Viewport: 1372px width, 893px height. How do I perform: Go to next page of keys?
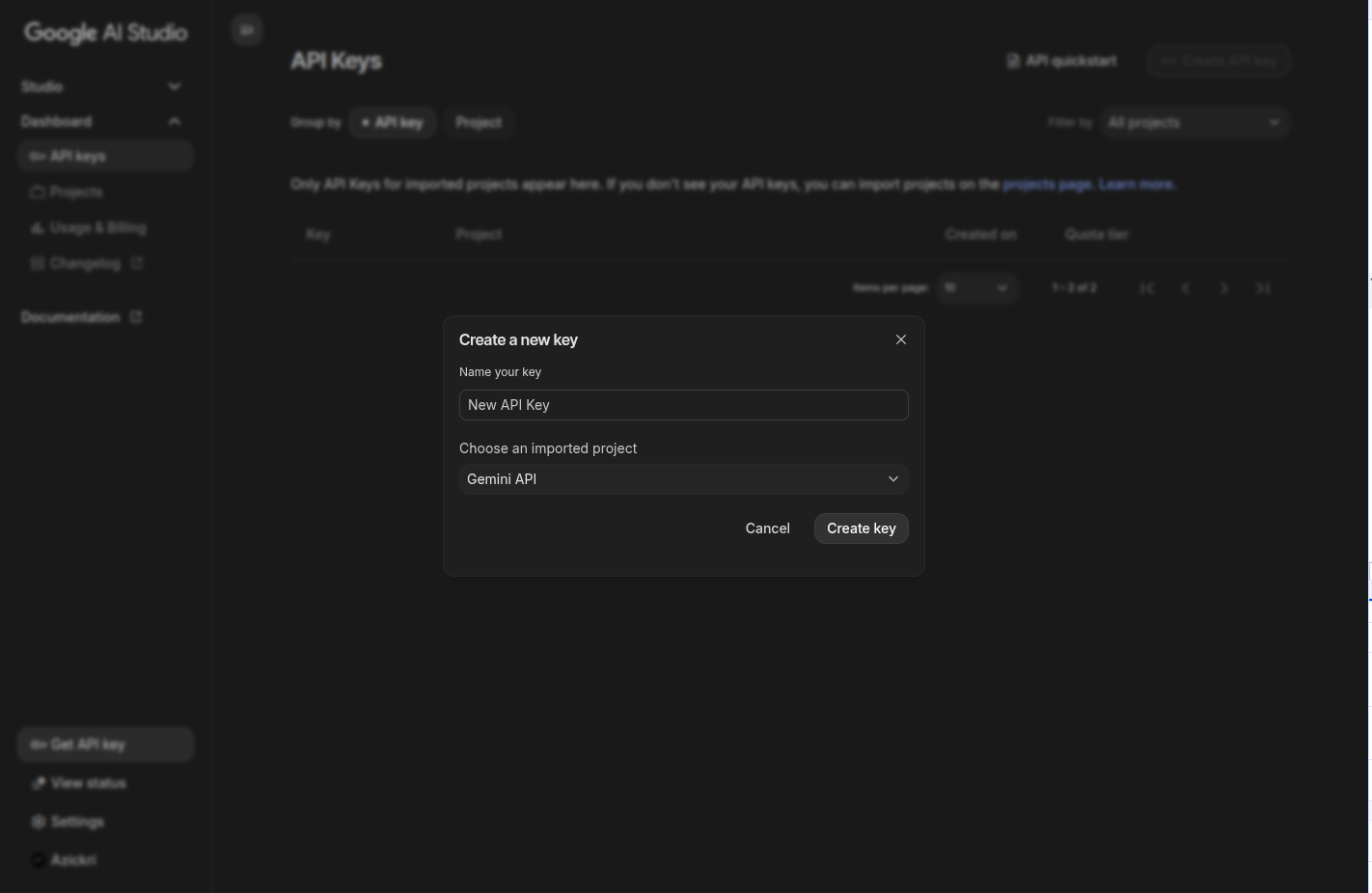pos(1224,288)
